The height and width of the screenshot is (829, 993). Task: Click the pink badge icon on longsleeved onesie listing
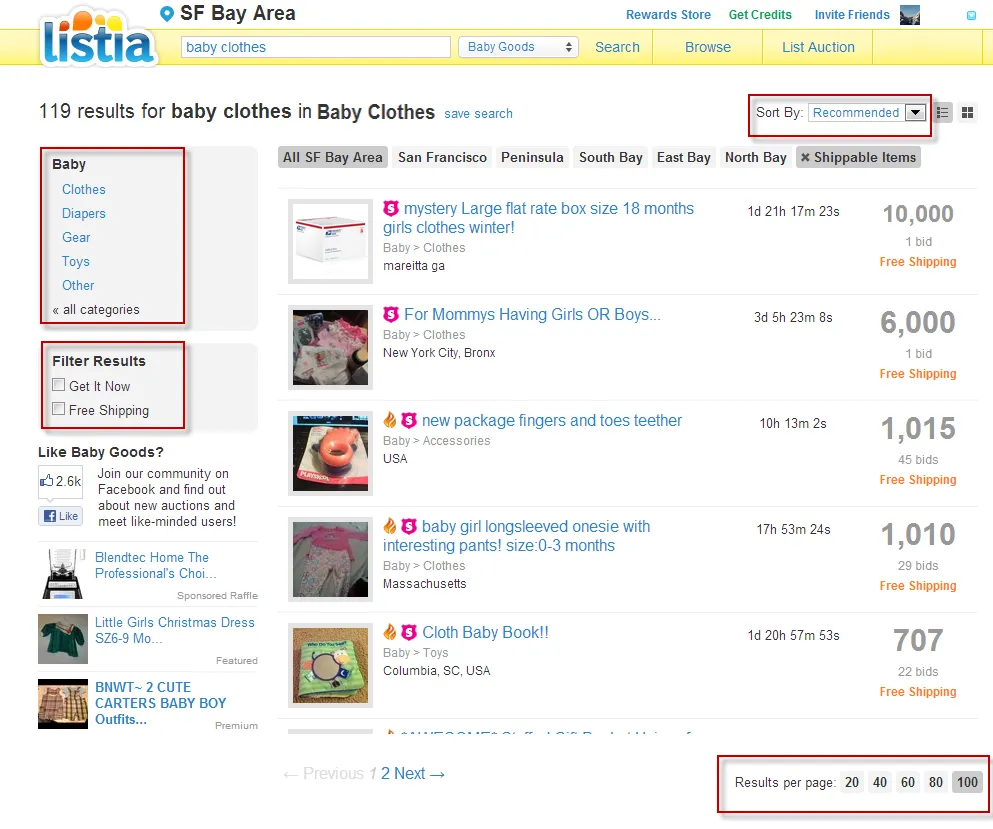pos(409,526)
